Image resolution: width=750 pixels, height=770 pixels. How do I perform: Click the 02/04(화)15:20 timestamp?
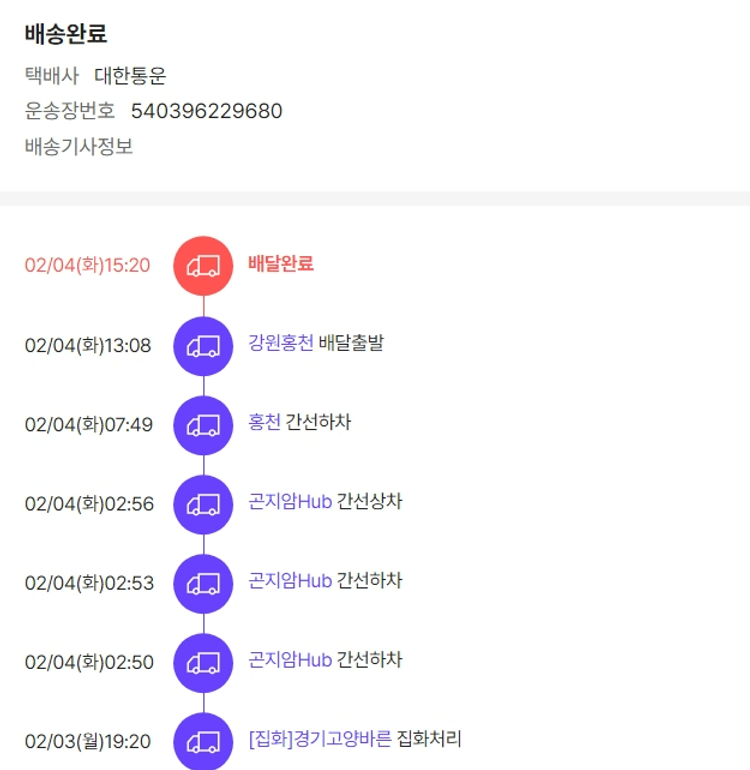(x=88, y=266)
